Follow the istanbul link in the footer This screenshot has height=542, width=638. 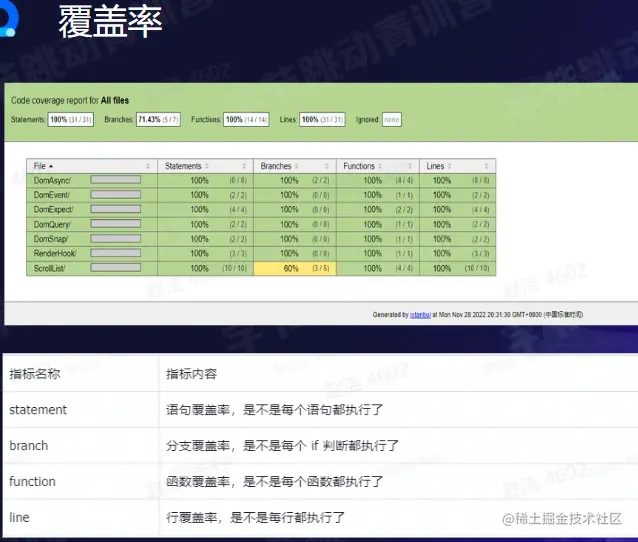click(420, 315)
